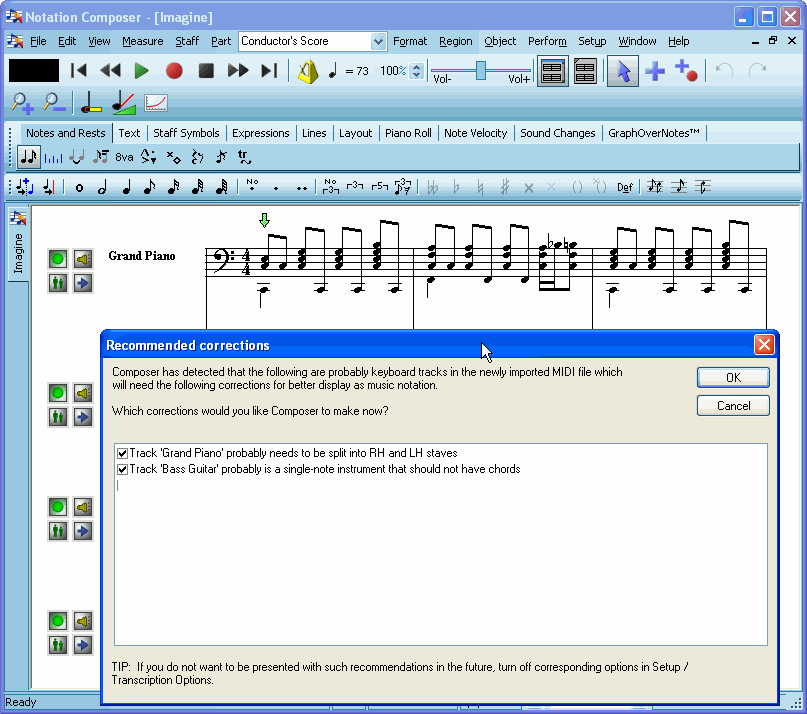
Task: Select the arrow pointer Select mode tool
Action: pyautogui.click(x=623, y=71)
